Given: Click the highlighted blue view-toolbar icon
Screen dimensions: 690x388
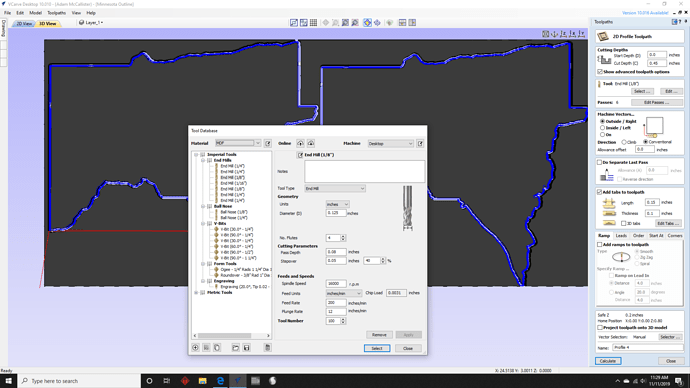Looking at the screenshot, I should point(367,22).
